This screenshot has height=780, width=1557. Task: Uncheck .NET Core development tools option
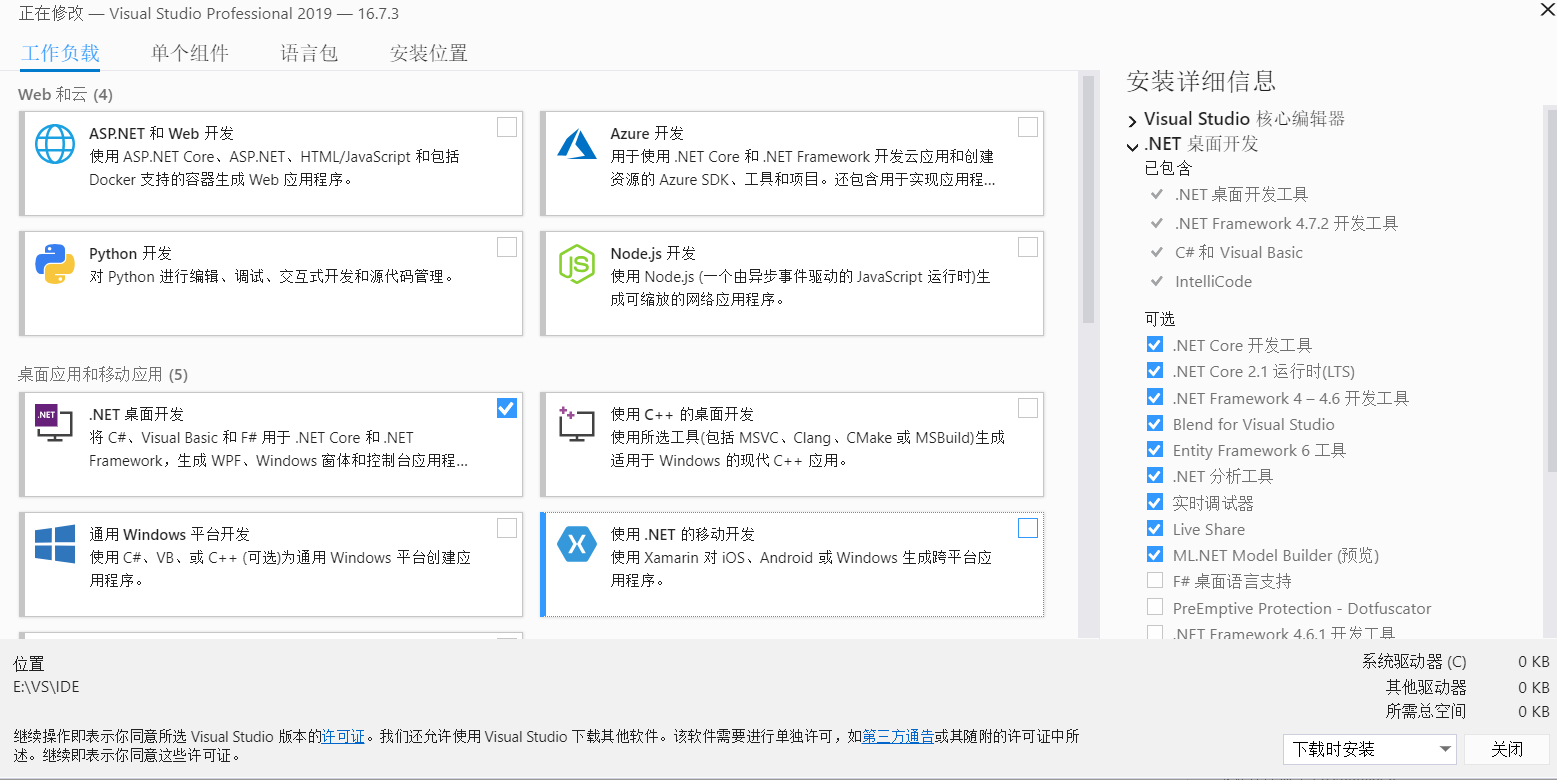[x=1155, y=345]
